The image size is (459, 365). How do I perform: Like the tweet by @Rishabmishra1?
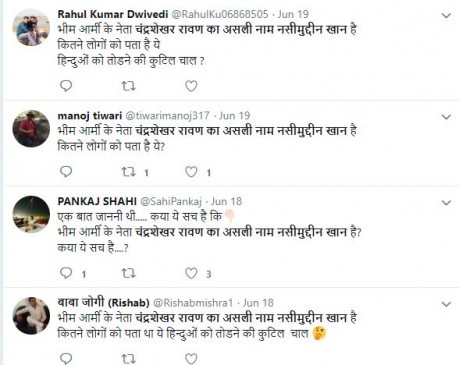(x=191, y=359)
